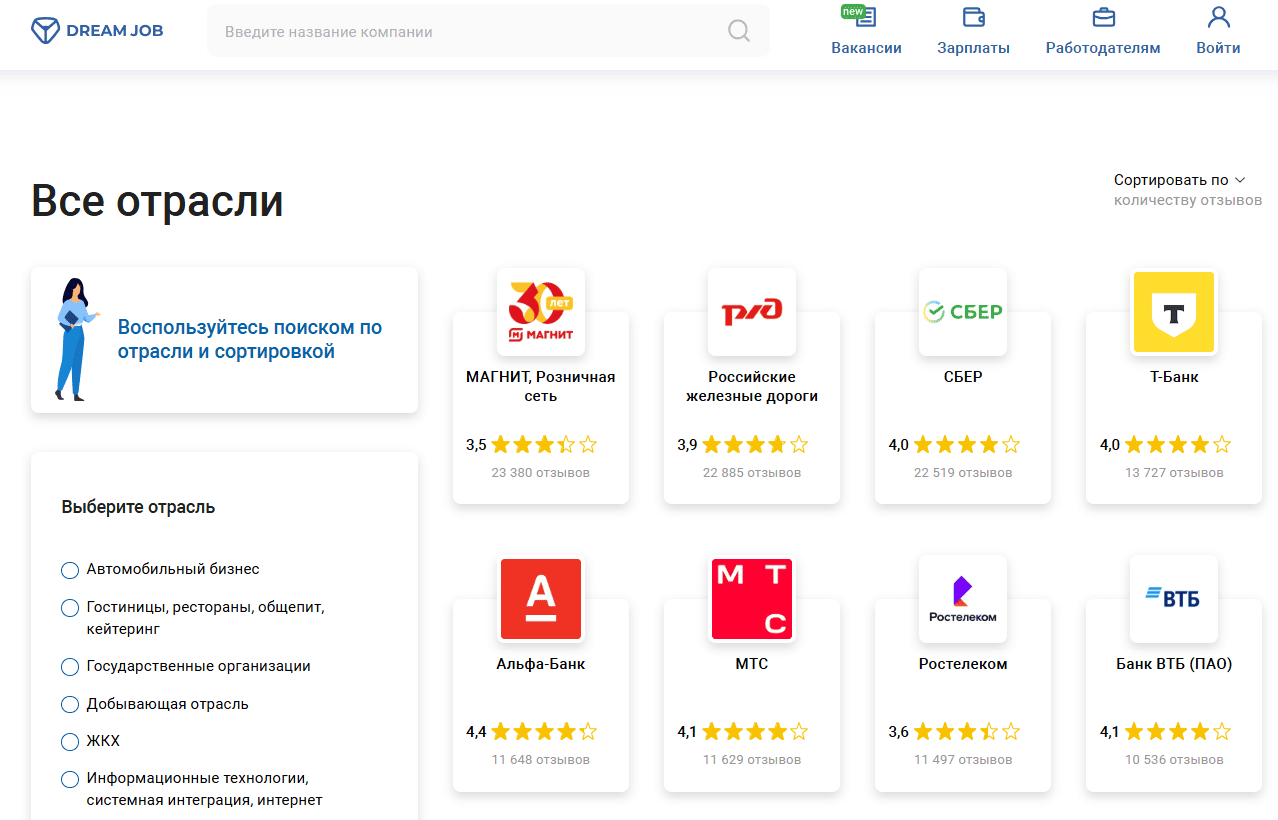Open the Т-Банк company name link
Screen dimensions: 1278x820
pyautogui.click(x=1174, y=377)
